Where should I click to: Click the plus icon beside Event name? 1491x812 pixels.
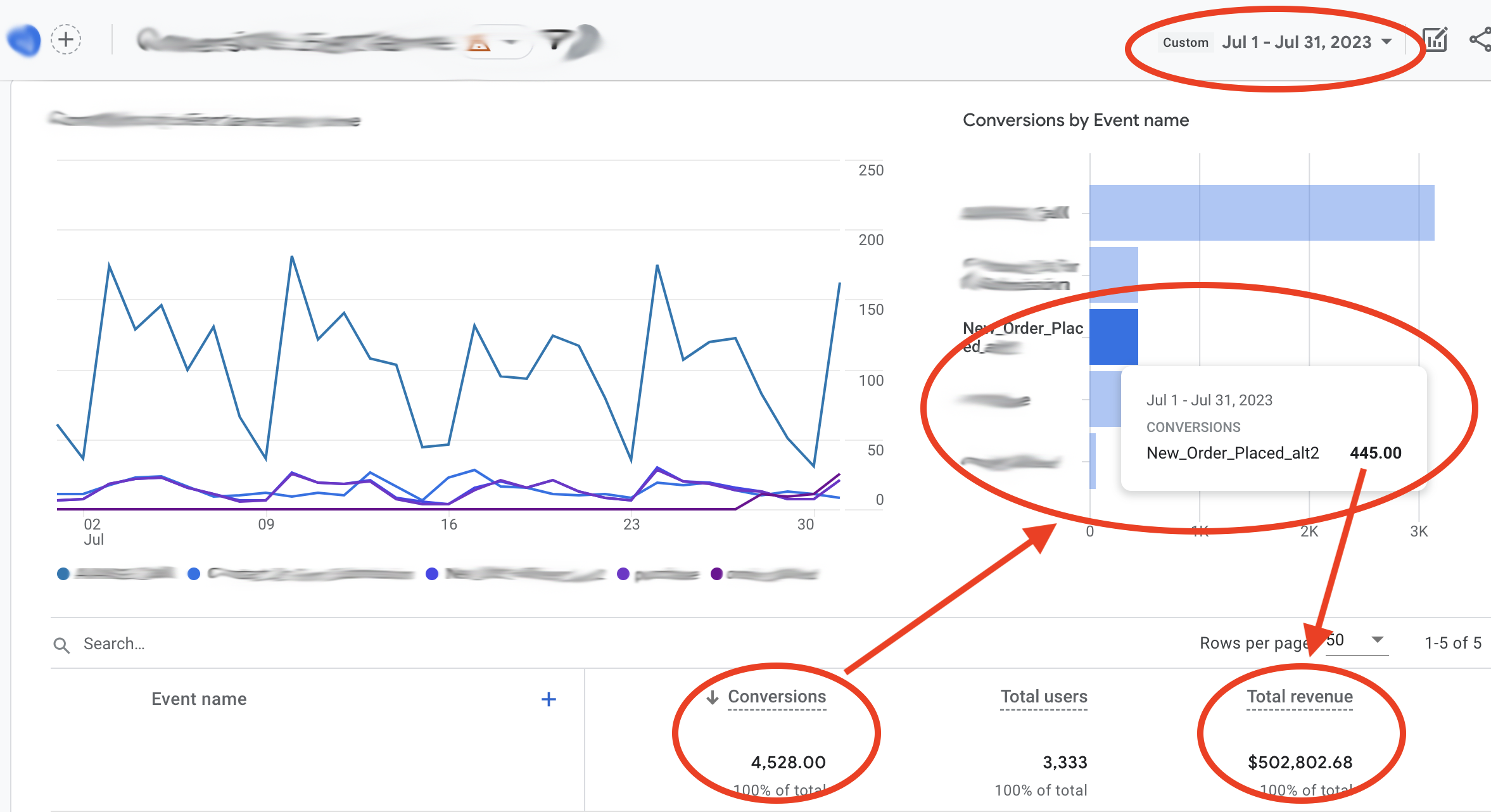pos(549,699)
